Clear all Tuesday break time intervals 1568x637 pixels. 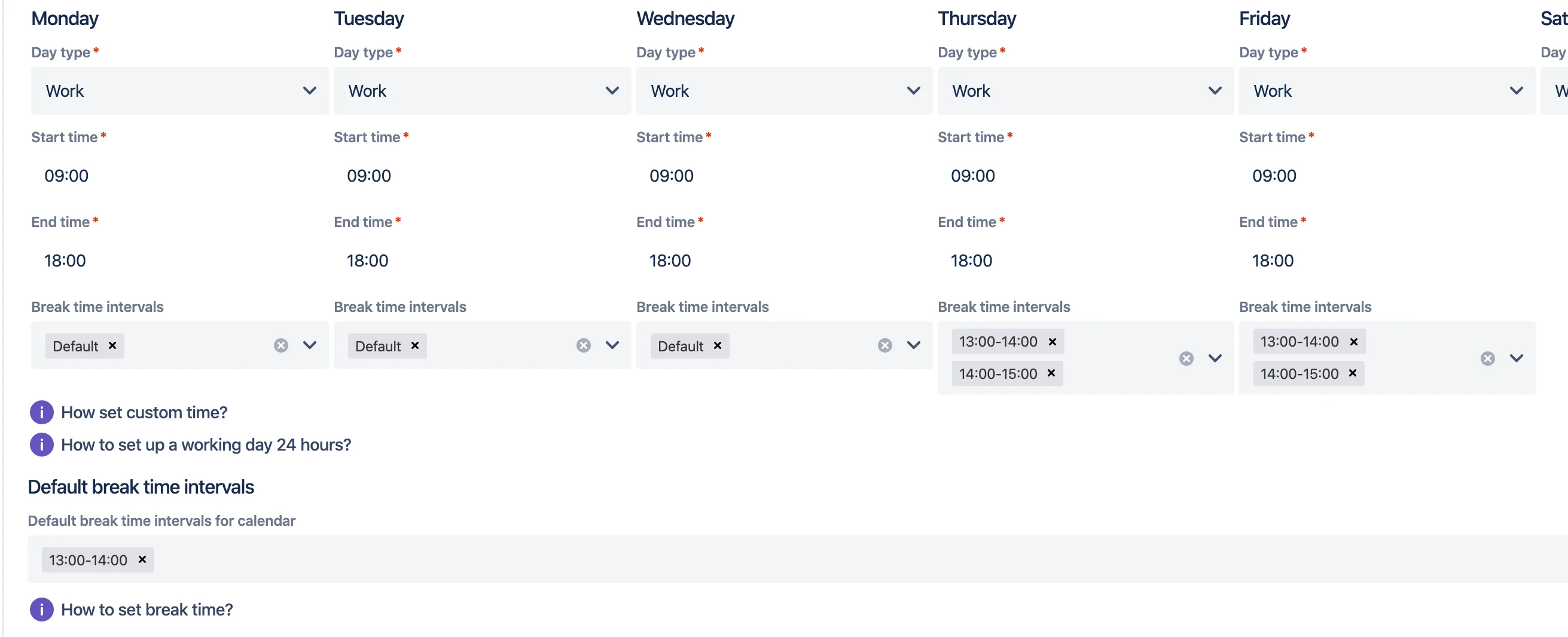(x=583, y=345)
